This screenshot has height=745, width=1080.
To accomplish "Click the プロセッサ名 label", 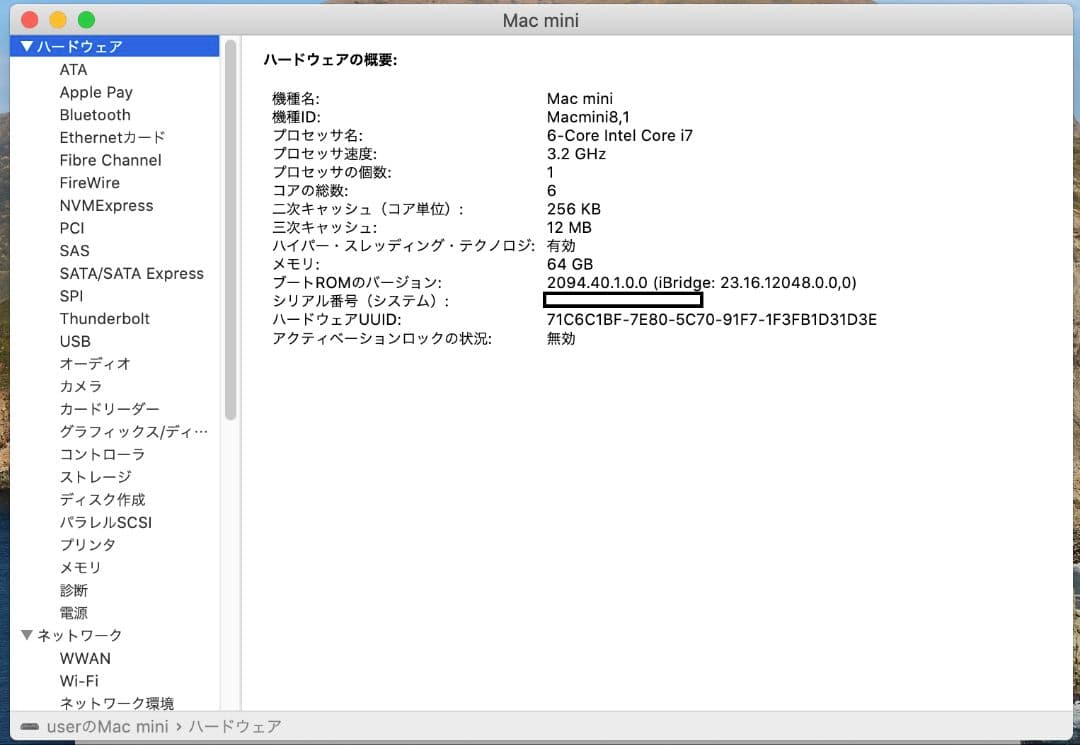I will (x=318, y=136).
